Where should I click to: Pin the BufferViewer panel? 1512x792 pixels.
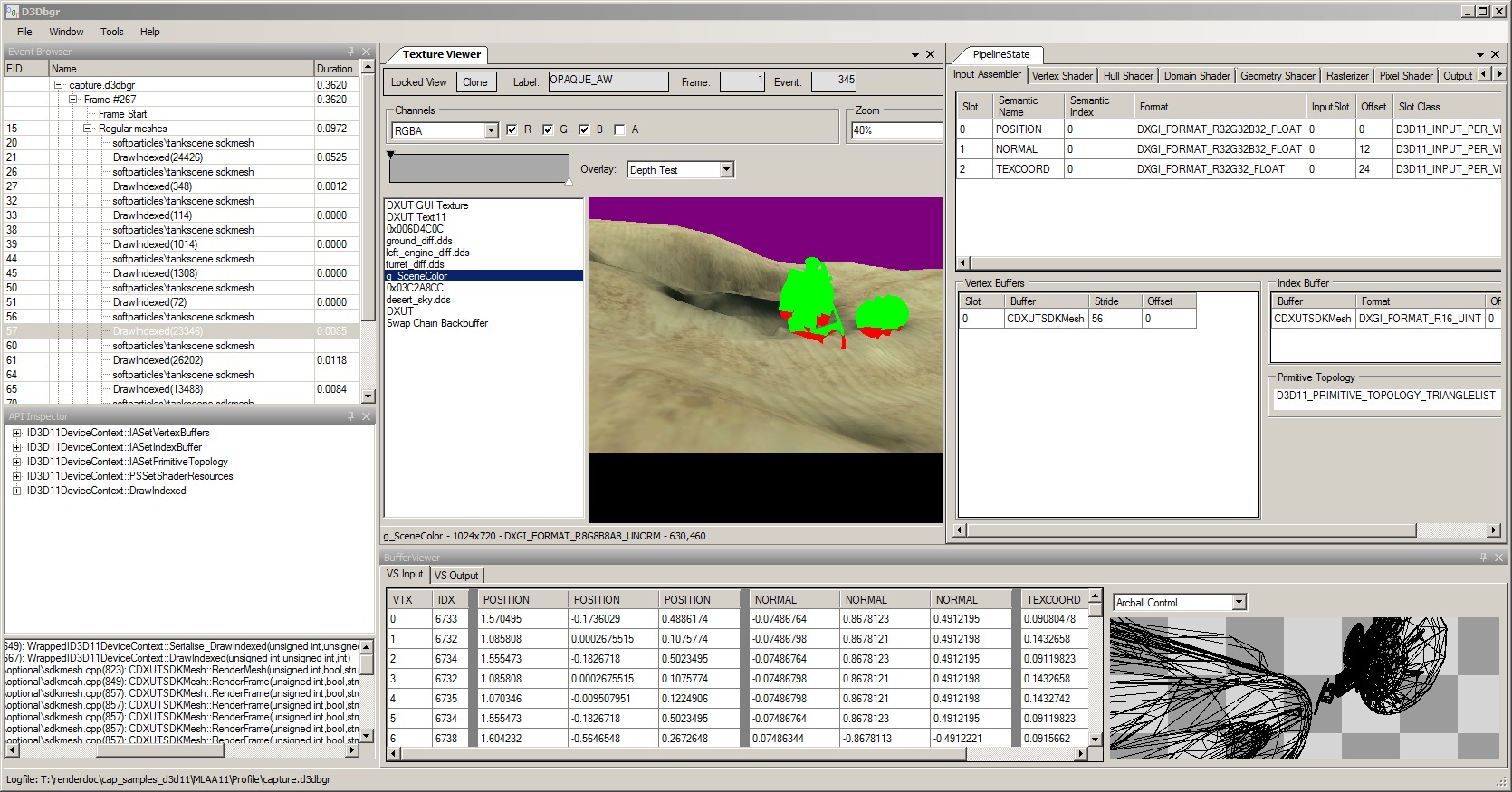pos(1483,558)
